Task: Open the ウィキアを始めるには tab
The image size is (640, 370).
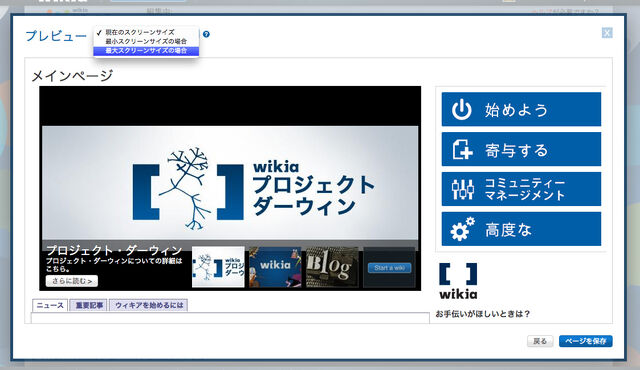Action: (149, 305)
